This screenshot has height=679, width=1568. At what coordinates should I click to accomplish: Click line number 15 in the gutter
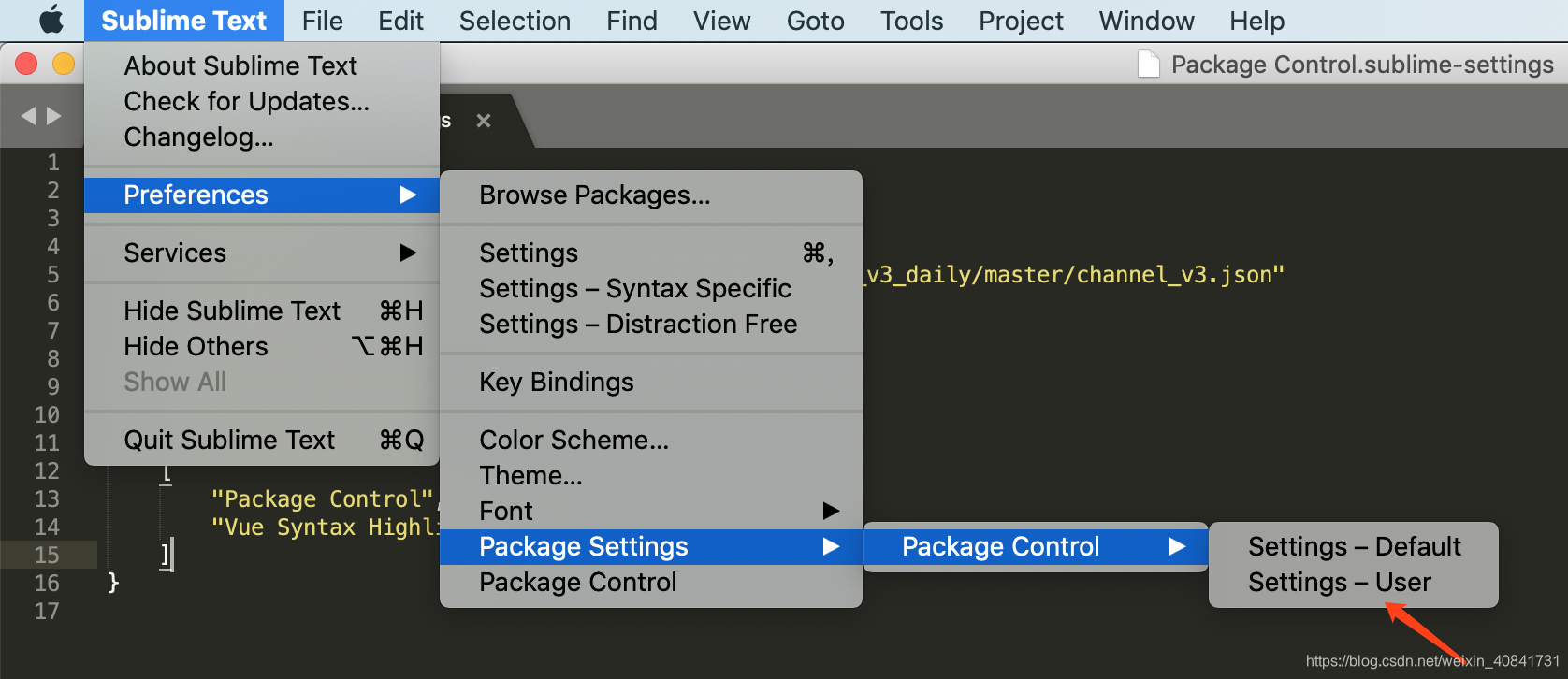point(47,555)
